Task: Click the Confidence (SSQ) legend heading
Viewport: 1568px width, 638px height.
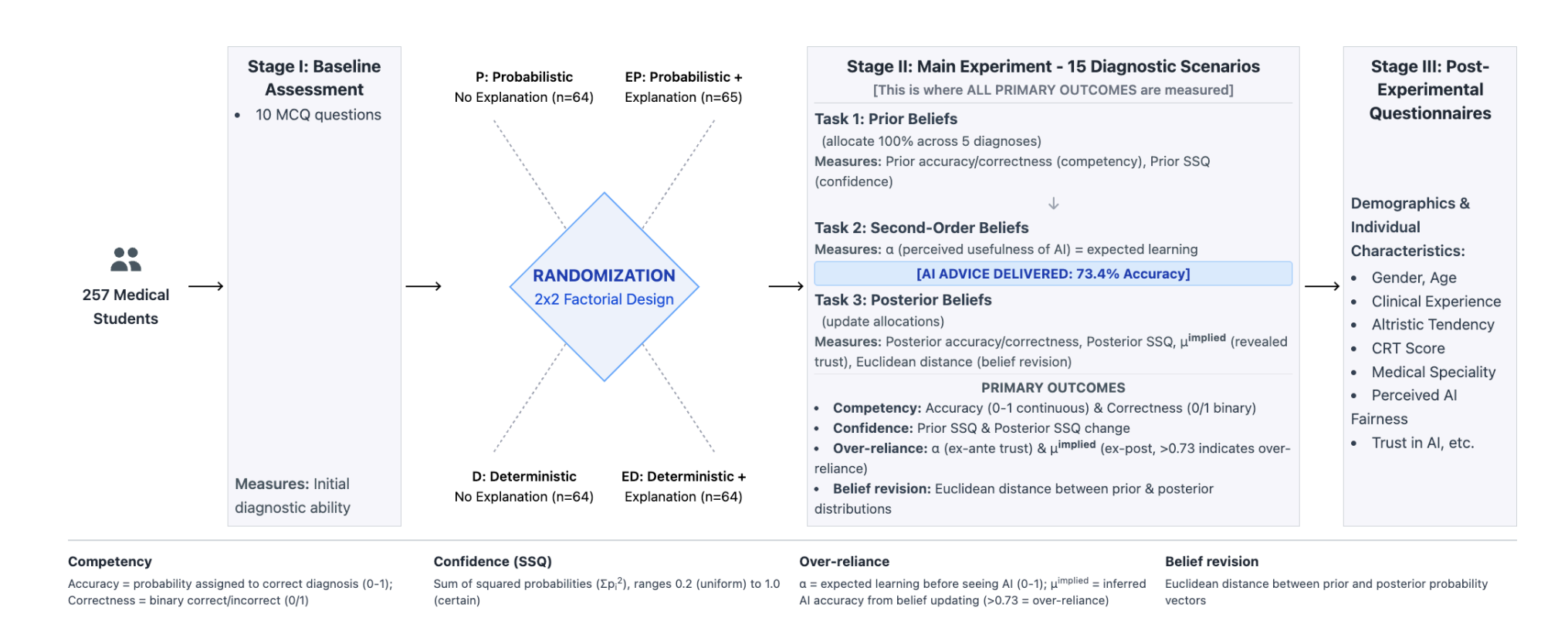Action: 493,562
